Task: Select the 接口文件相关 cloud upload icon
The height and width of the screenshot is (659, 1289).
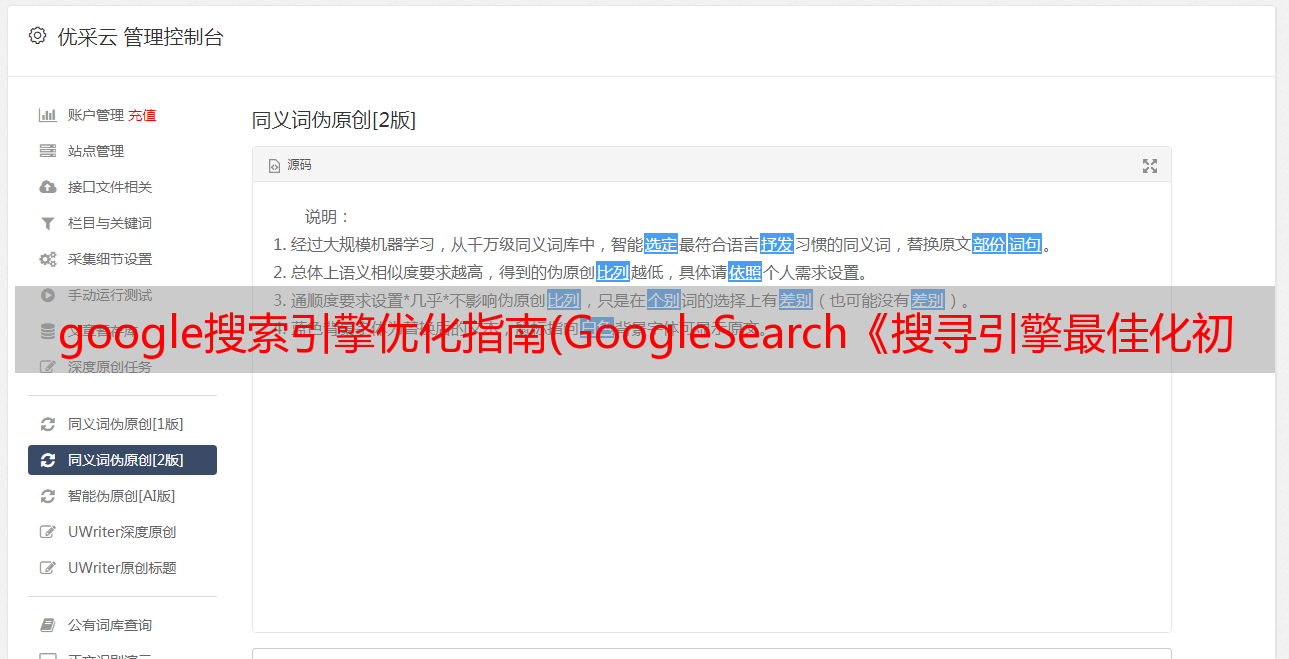Action: [x=47, y=187]
